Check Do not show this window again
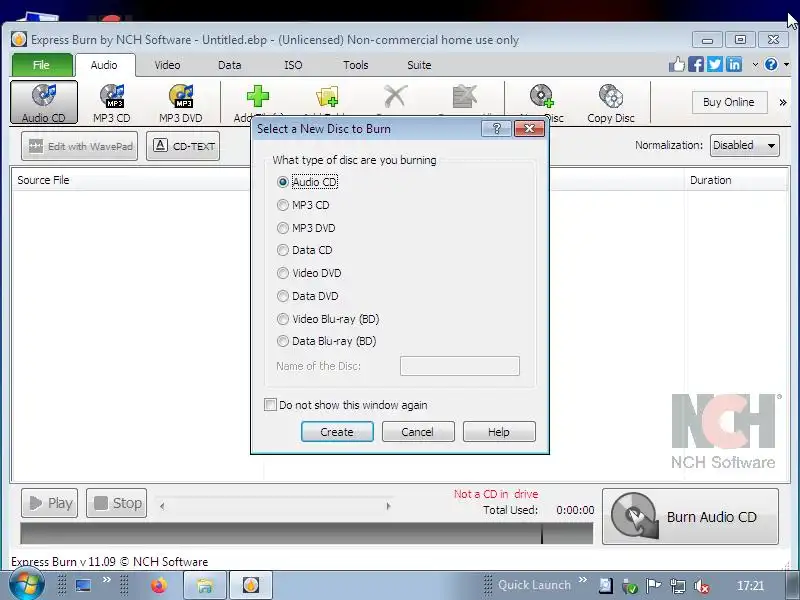The height and width of the screenshot is (600, 800). click(x=270, y=405)
